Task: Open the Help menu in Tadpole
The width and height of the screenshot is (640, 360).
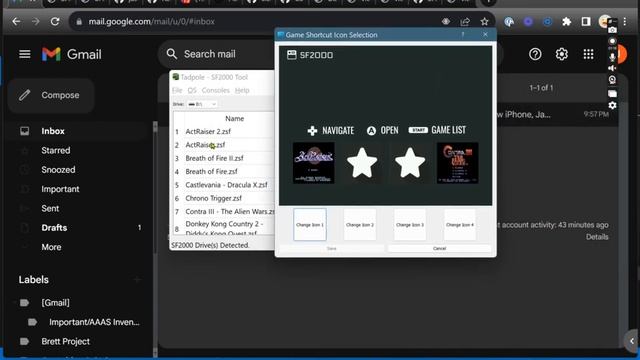Action: [242, 90]
